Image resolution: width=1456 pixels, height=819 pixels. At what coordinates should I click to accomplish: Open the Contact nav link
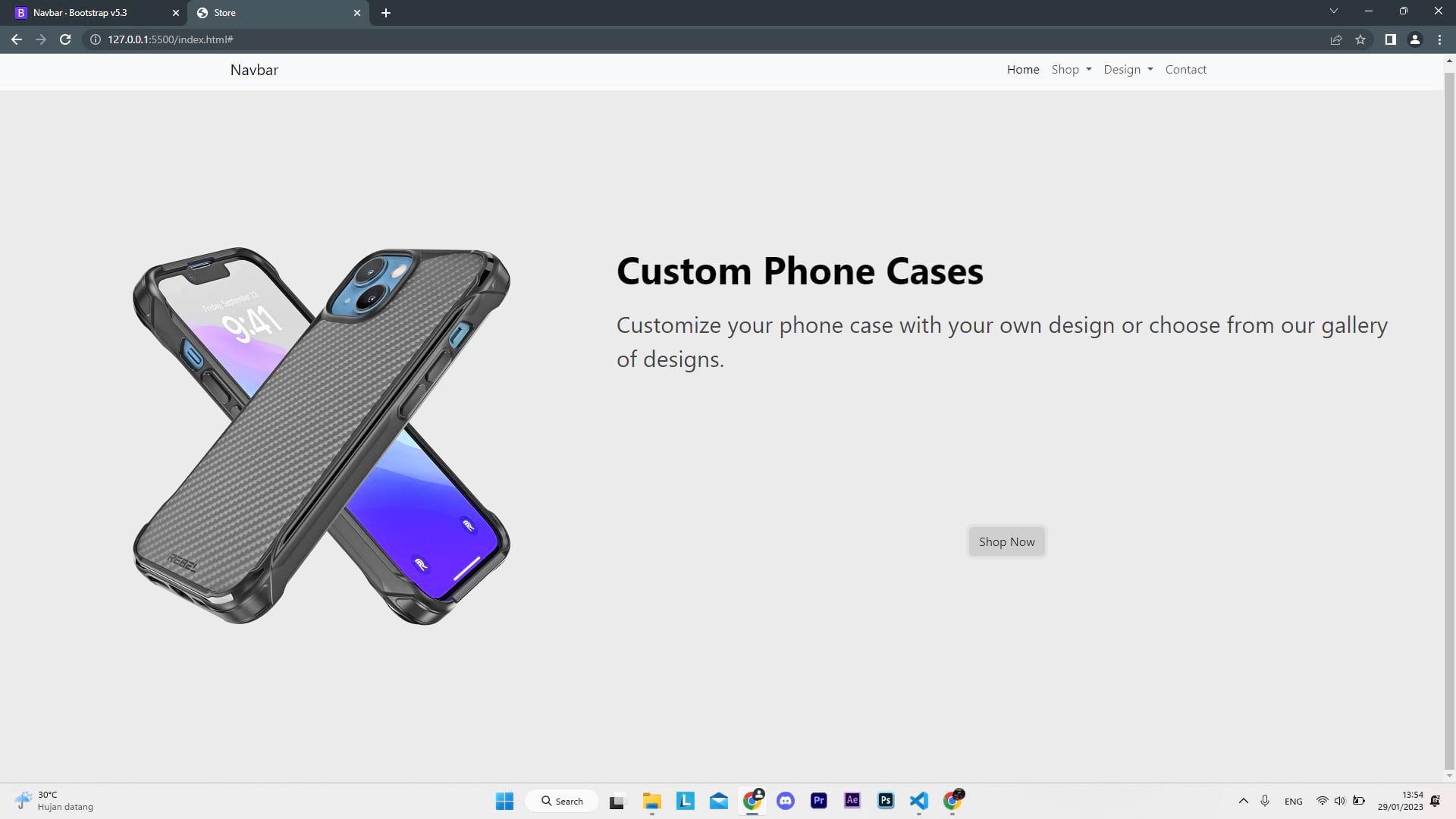(x=1186, y=70)
